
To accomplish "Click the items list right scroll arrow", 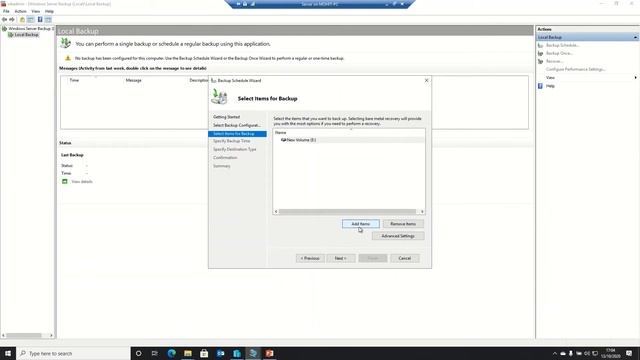I will (422, 211).
